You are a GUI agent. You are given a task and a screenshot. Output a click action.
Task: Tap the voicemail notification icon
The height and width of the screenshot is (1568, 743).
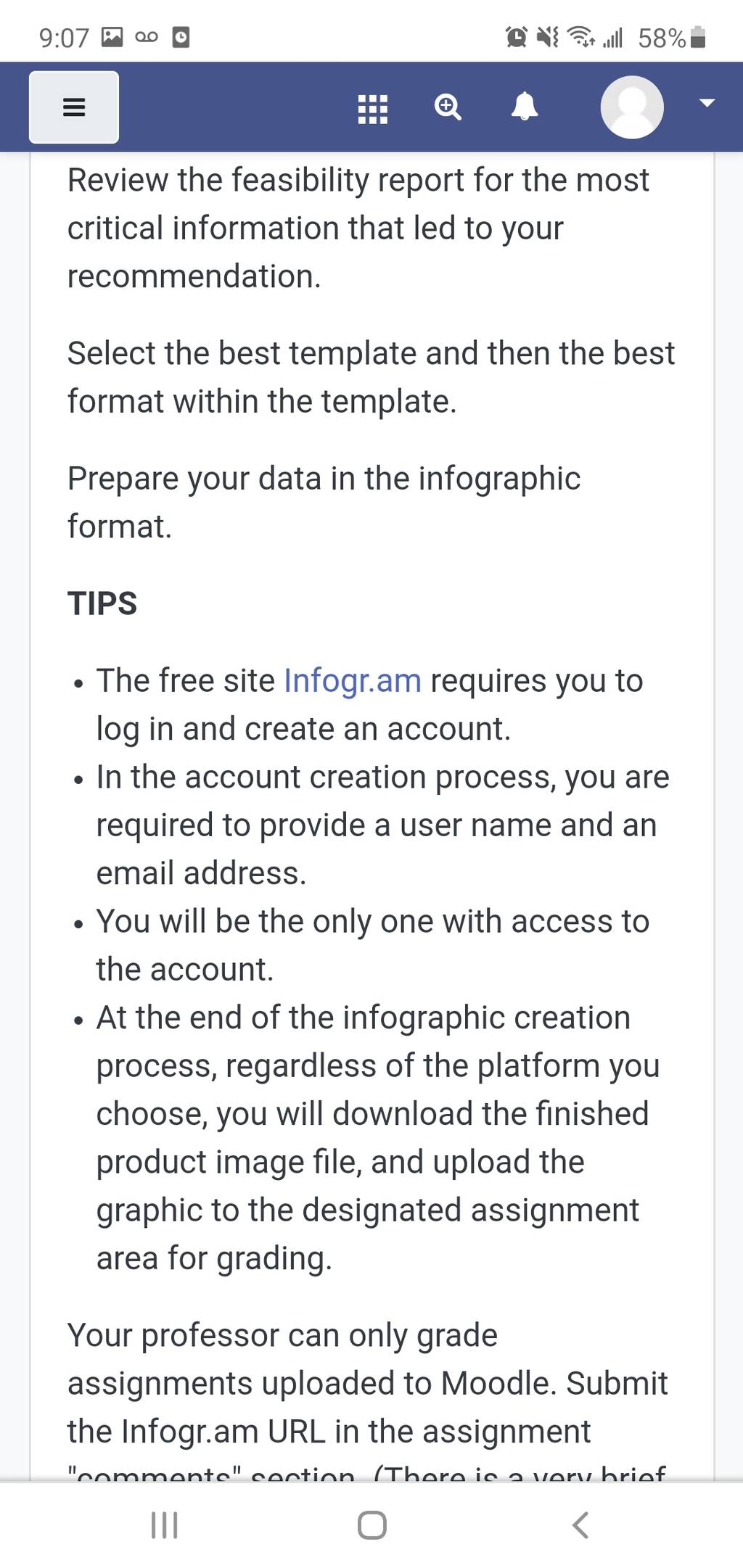click(x=147, y=37)
